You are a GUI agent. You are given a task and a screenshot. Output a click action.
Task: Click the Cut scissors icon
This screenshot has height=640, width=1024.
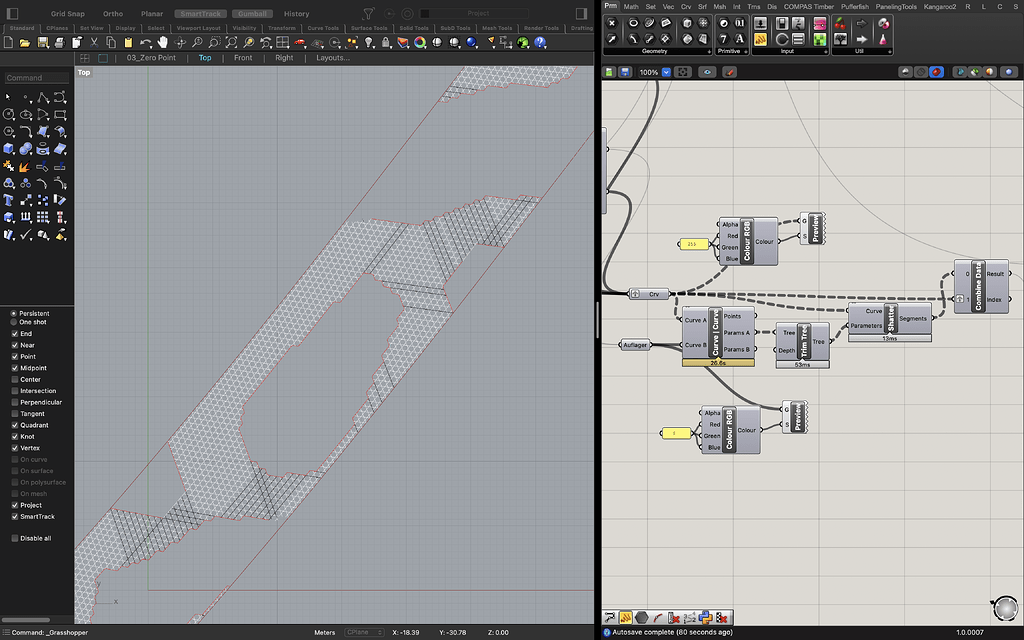coord(94,42)
